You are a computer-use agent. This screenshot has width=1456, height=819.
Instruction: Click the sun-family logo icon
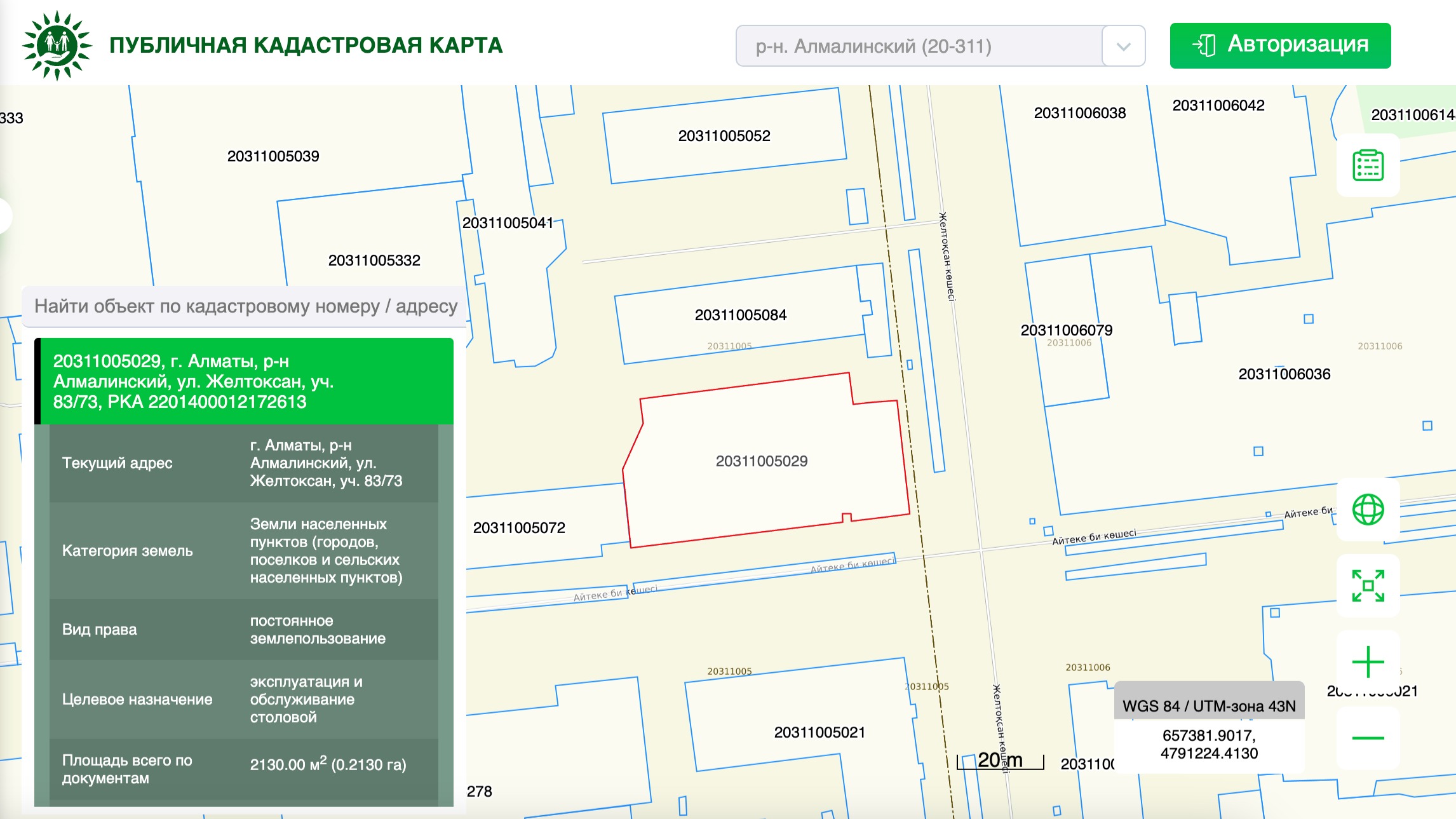click(57, 45)
